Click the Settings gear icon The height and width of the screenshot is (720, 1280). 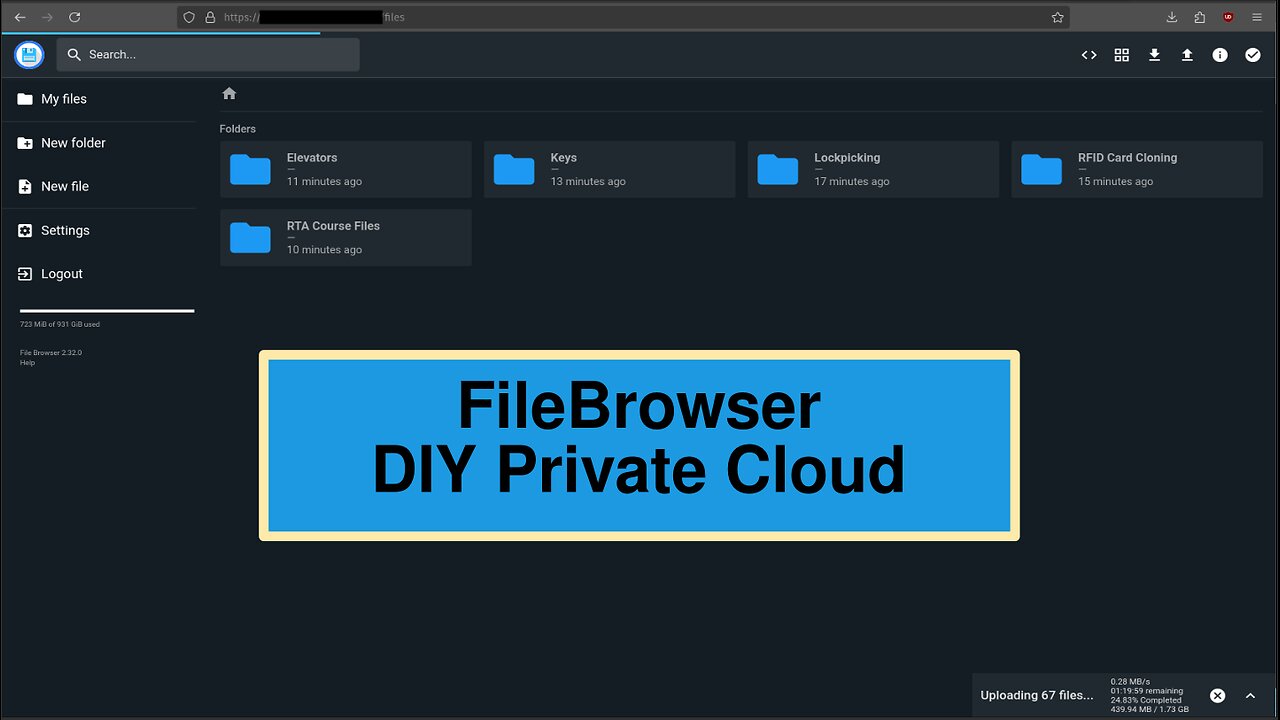tap(25, 230)
